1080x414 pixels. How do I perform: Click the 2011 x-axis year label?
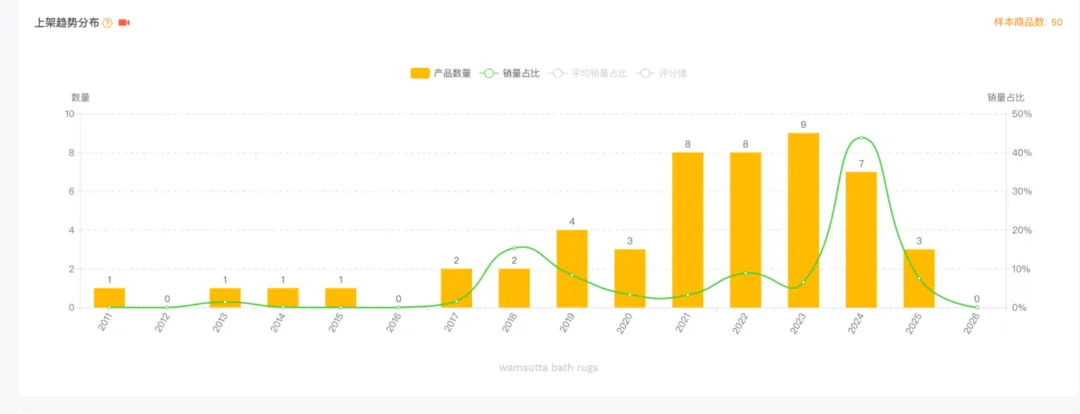pos(105,322)
